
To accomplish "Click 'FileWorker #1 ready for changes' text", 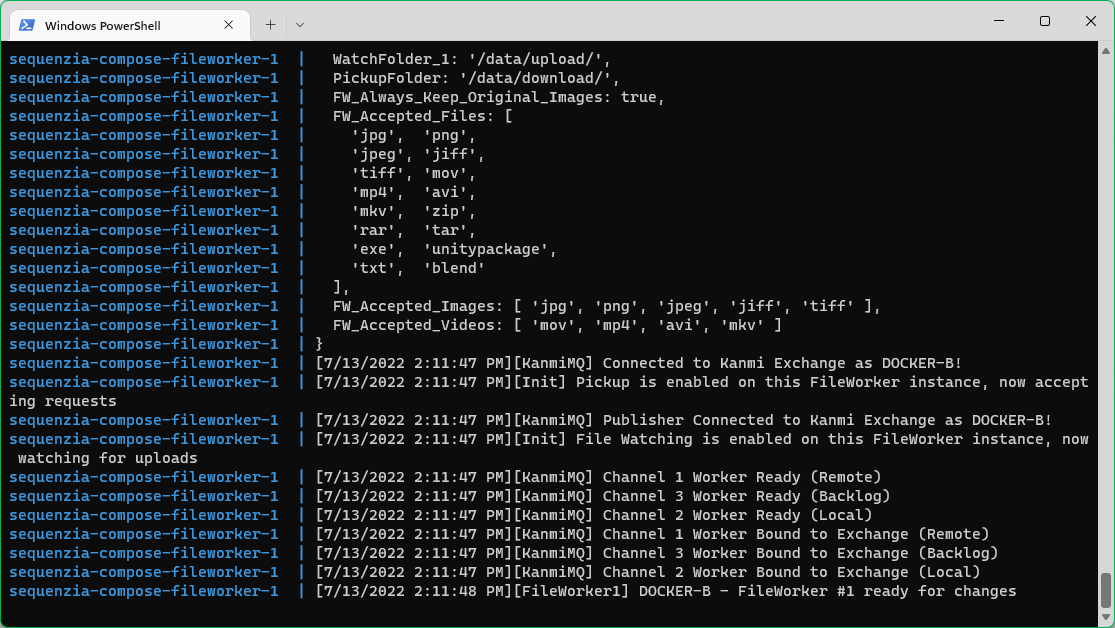I will [x=877, y=592].
